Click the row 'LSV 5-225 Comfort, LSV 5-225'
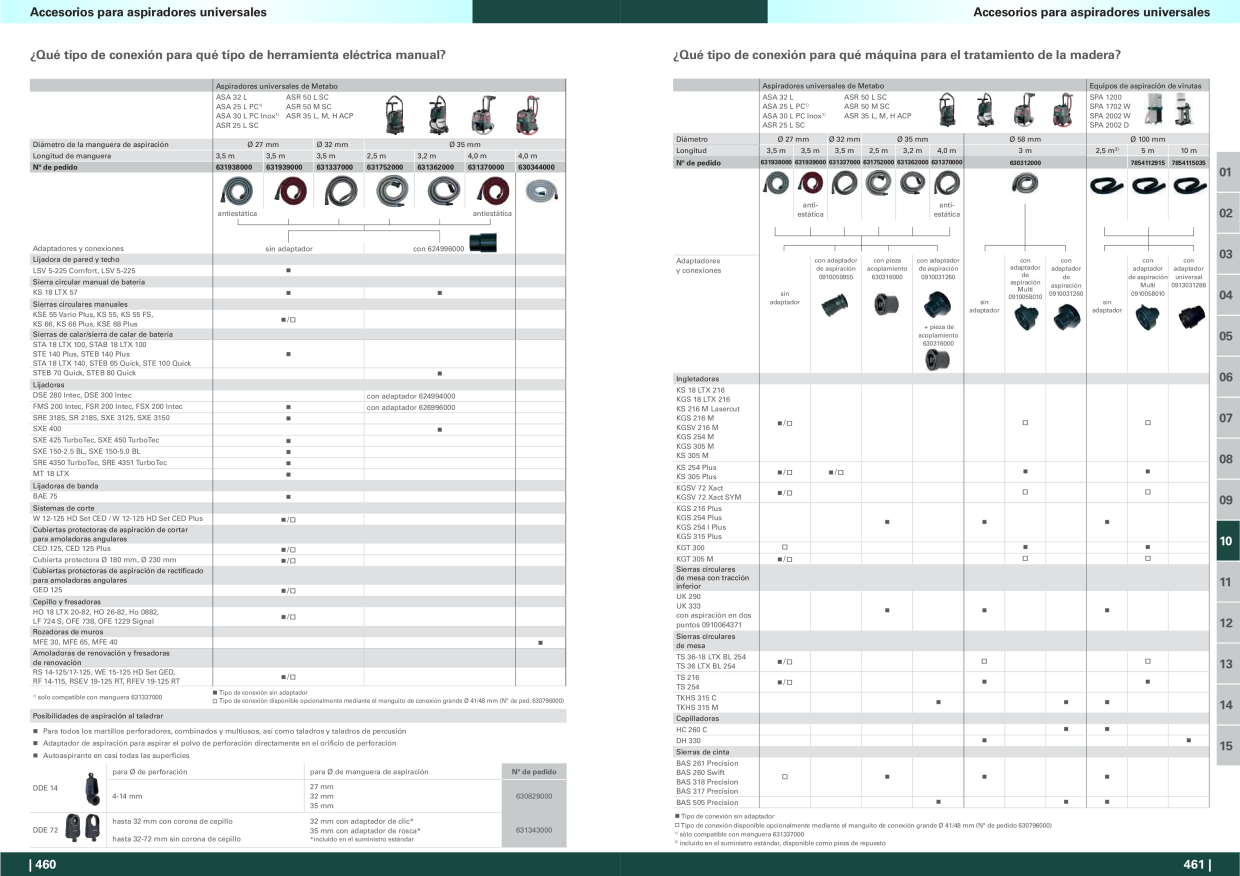This screenshot has height=876, width=1240. click(x=298, y=270)
